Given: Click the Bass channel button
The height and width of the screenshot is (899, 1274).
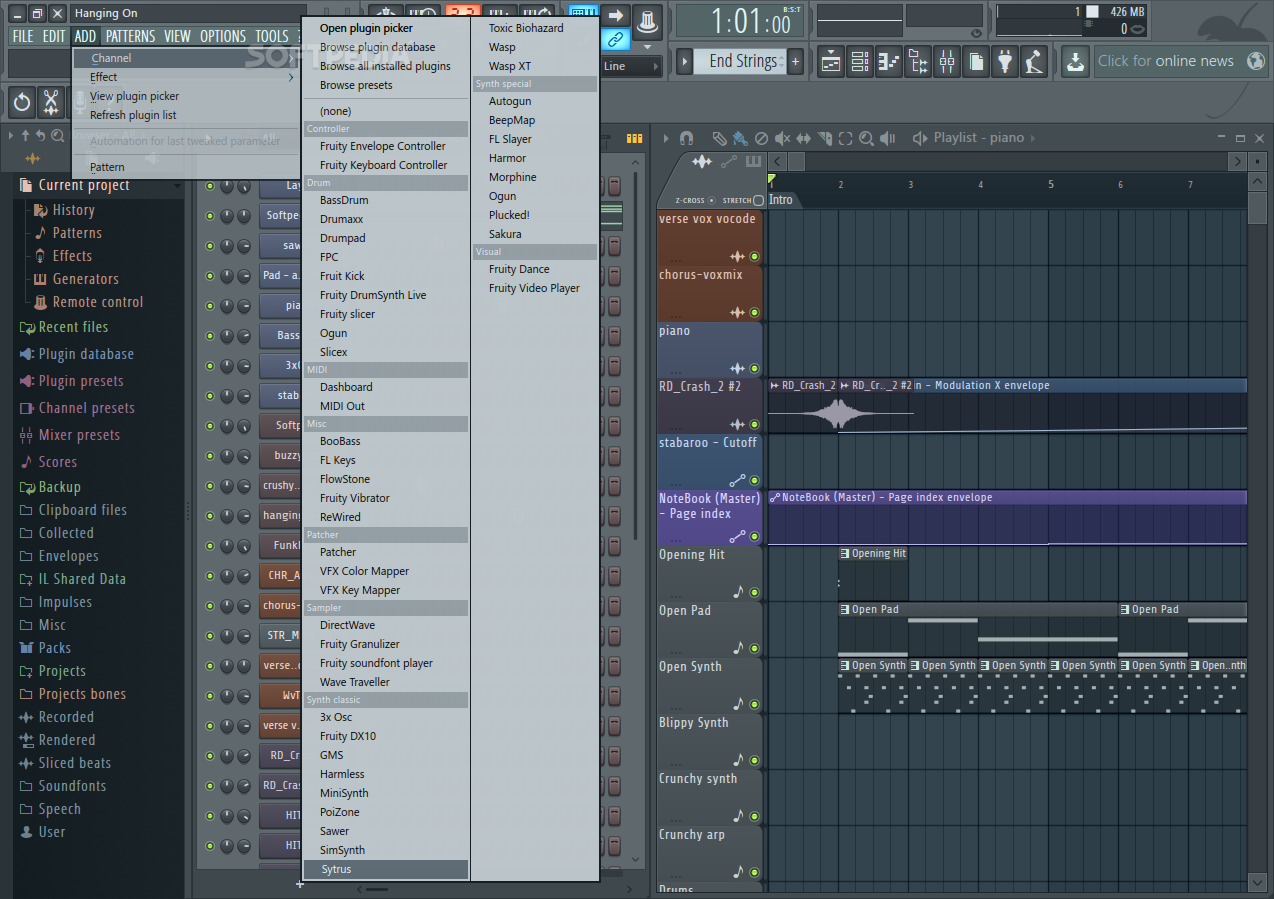Looking at the screenshot, I should [282, 336].
